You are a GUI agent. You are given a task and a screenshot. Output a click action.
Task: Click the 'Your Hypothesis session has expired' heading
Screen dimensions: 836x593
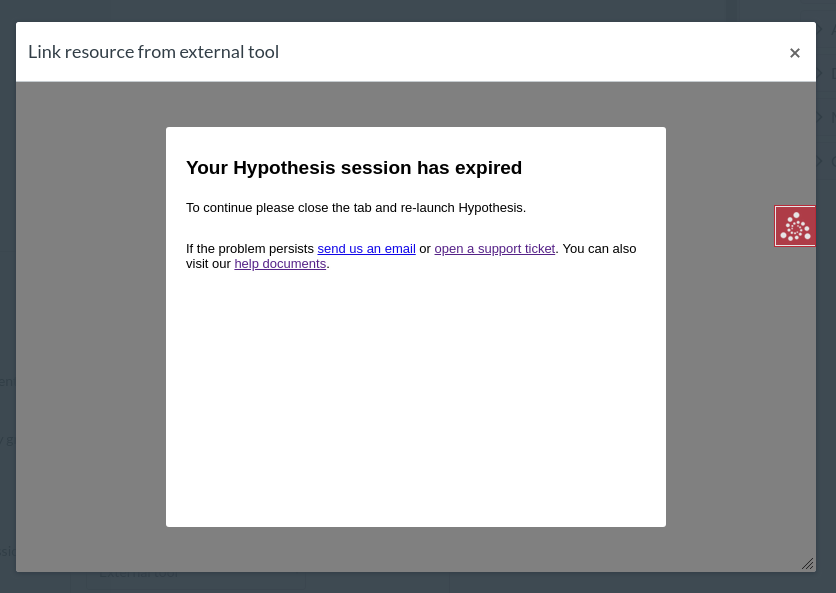(354, 167)
